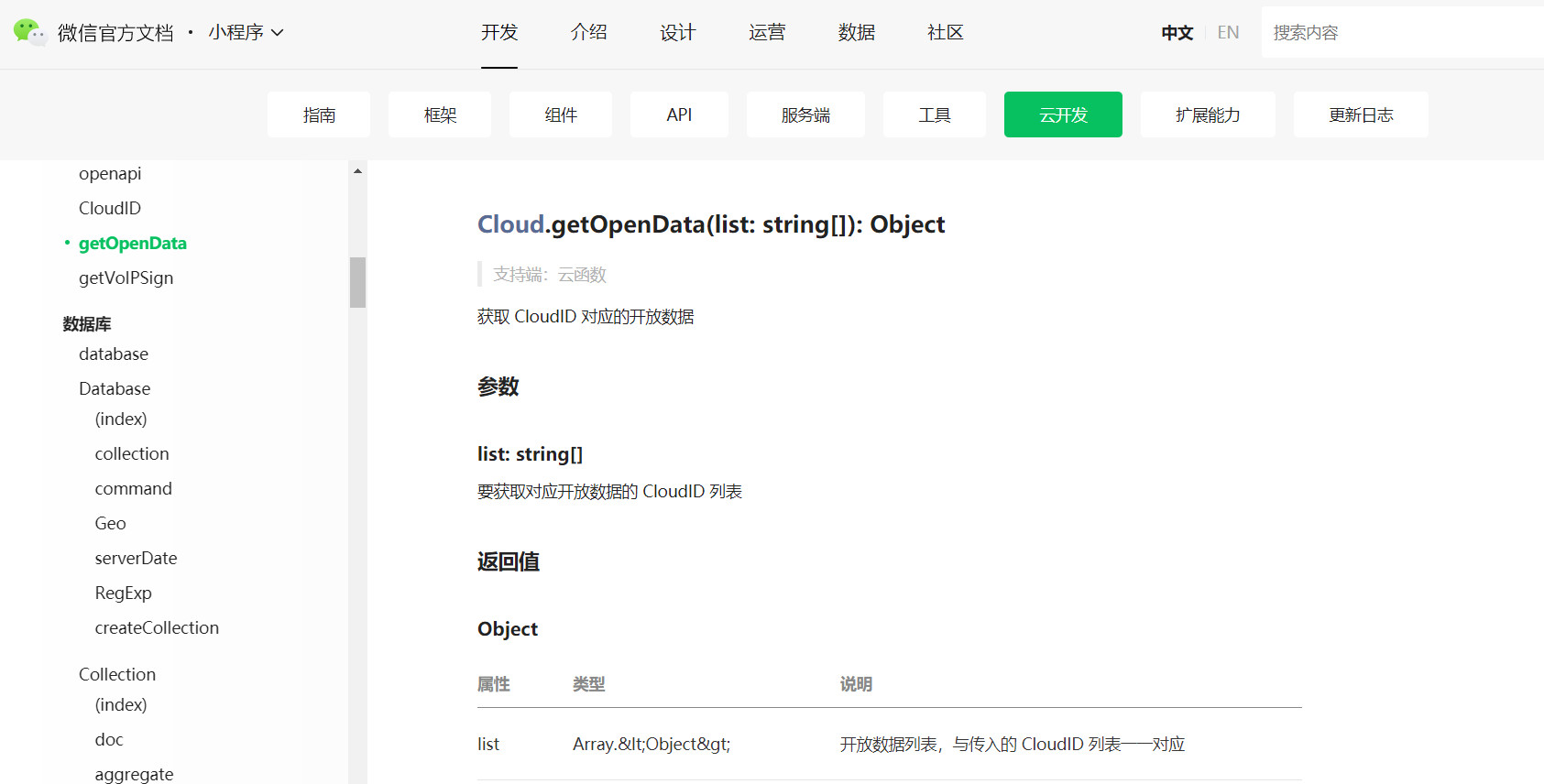
Task: Open RegExp in the sidebar
Action: (x=123, y=593)
